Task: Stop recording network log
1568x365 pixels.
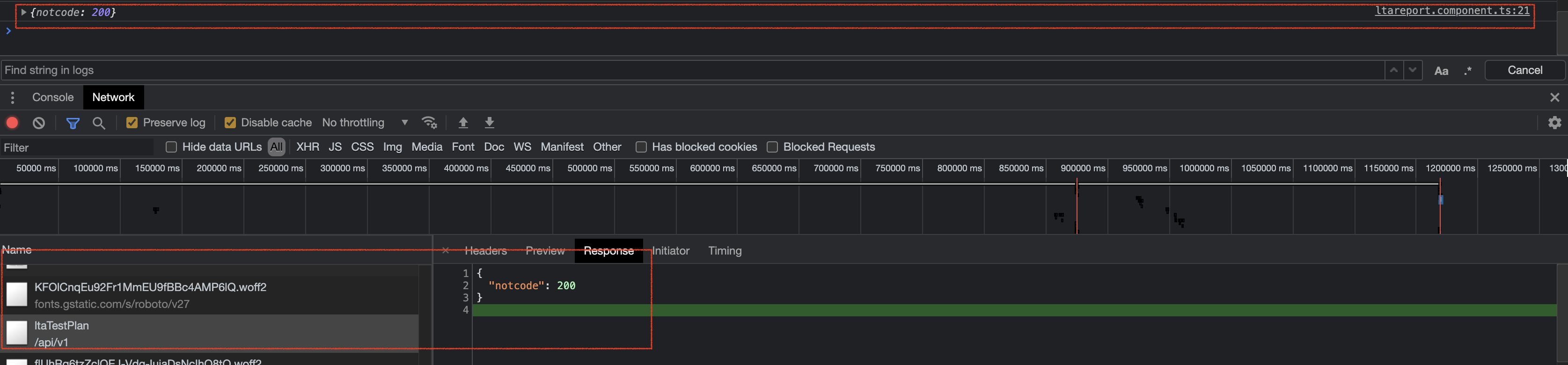Action: pos(12,123)
